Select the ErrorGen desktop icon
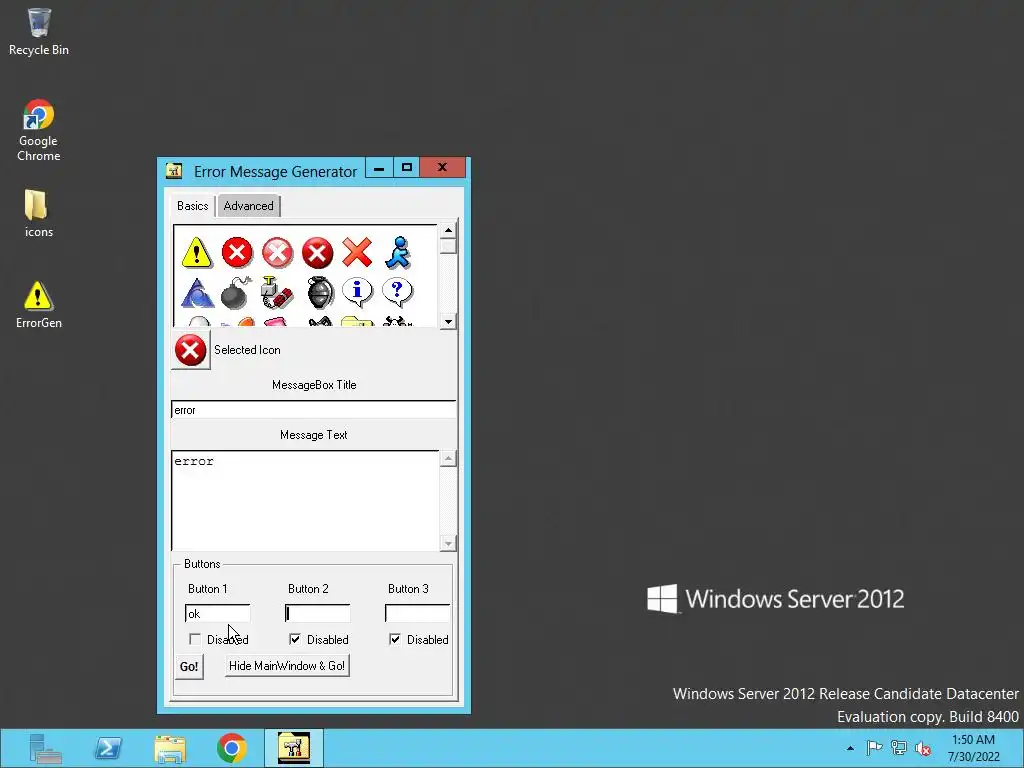 coord(39,305)
